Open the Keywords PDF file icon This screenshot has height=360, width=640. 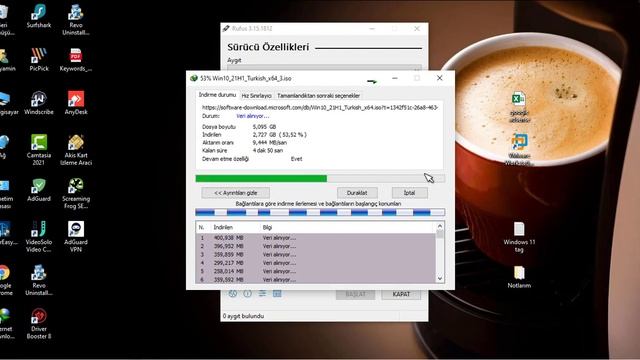(x=76, y=60)
